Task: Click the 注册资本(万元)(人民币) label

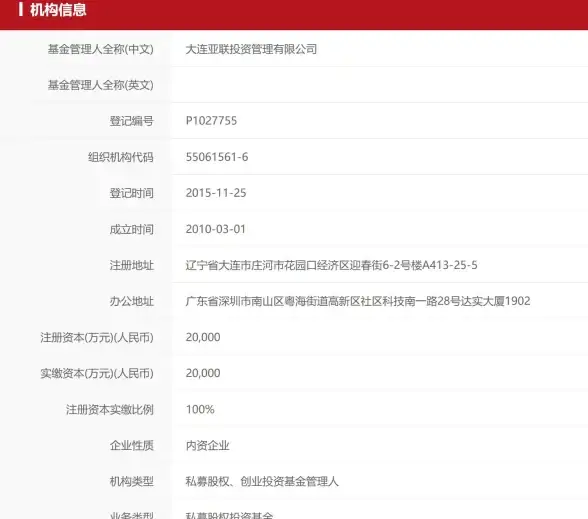Action: click(97, 338)
